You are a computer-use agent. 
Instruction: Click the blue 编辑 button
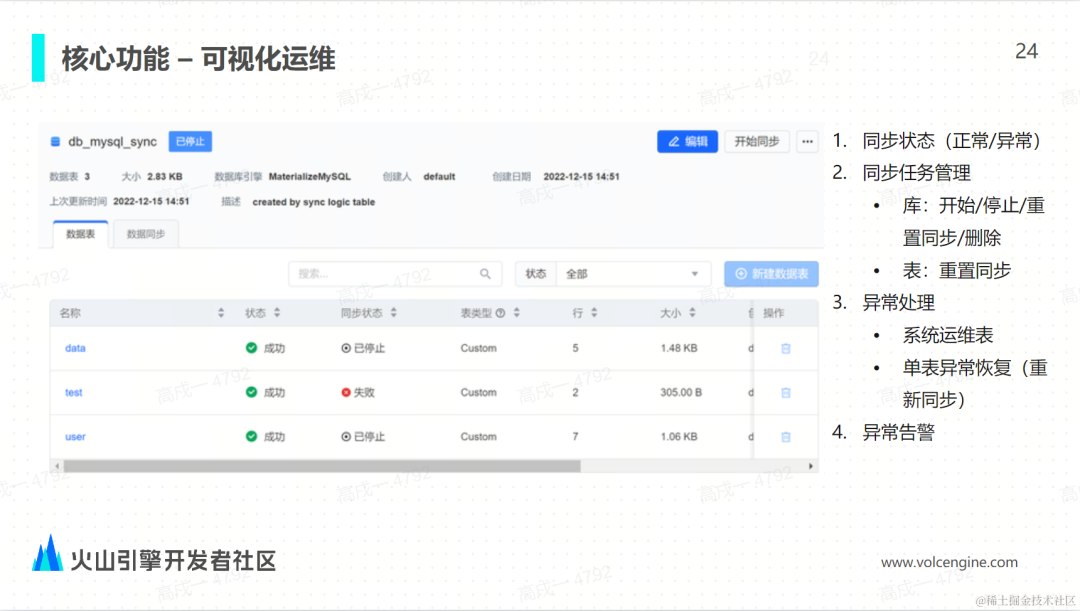[x=687, y=141]
